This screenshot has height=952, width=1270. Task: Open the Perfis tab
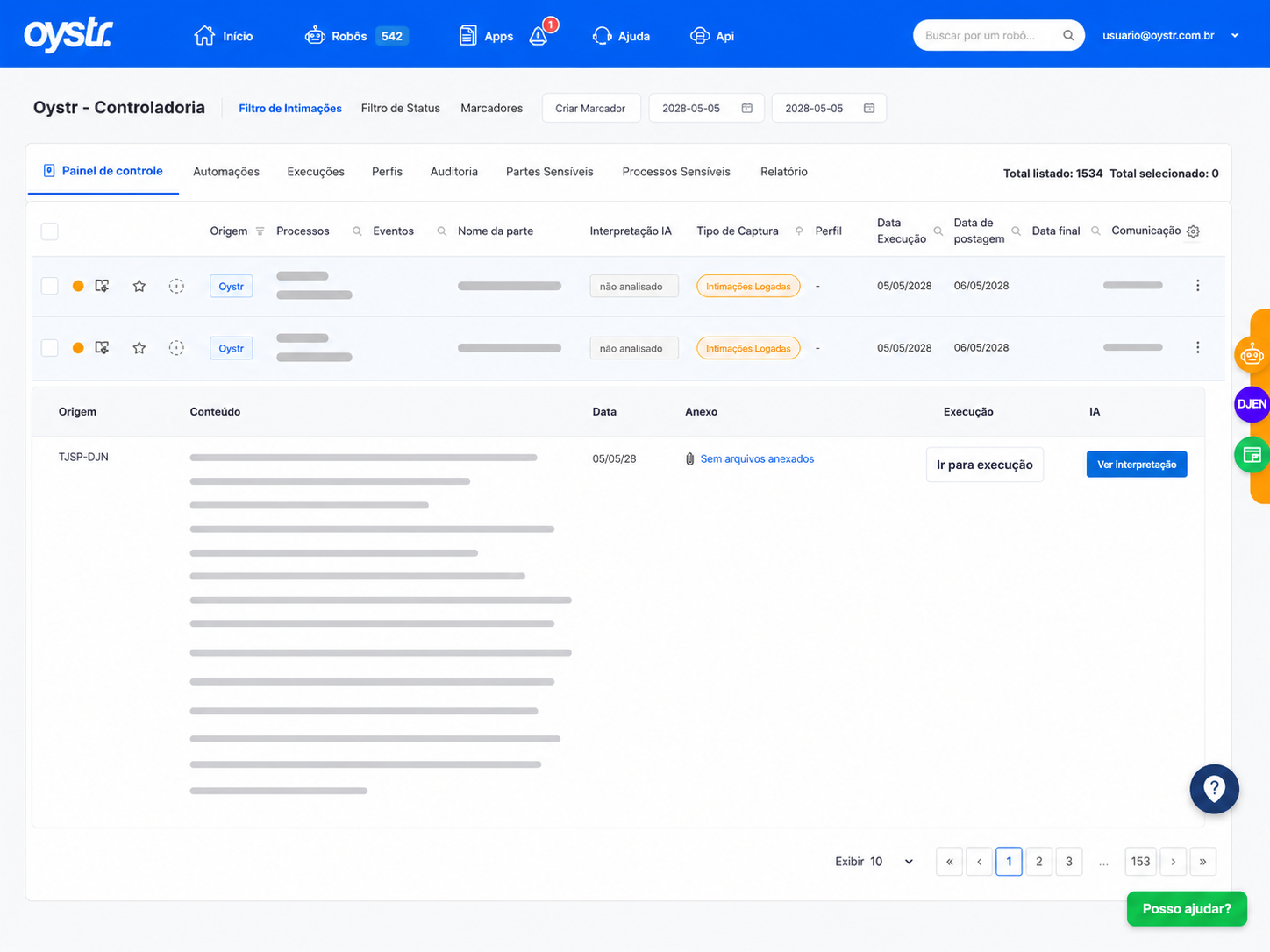(387, 172)
